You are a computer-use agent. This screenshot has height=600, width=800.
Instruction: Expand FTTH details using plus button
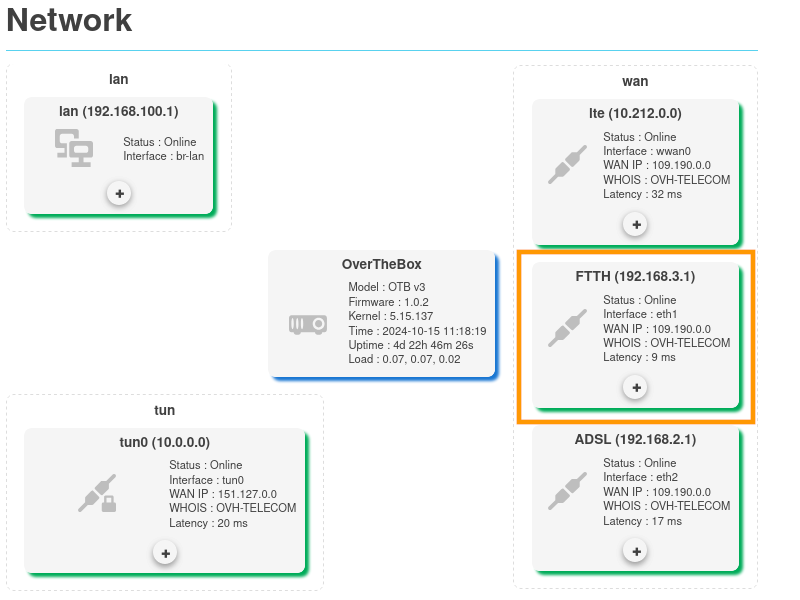click(635, 387)
